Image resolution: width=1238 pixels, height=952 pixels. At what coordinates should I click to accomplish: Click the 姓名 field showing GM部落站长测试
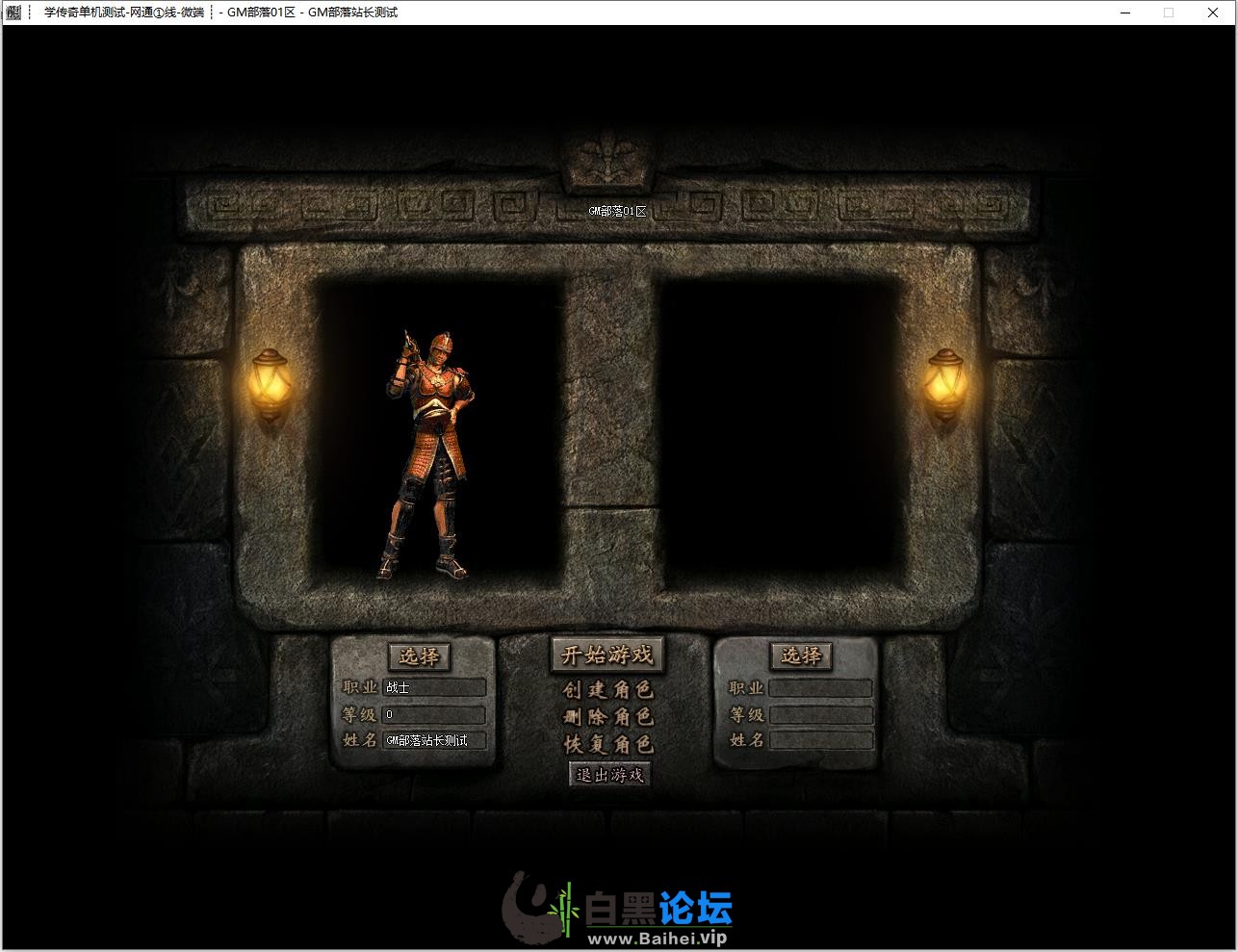click(x=434, y=741)
